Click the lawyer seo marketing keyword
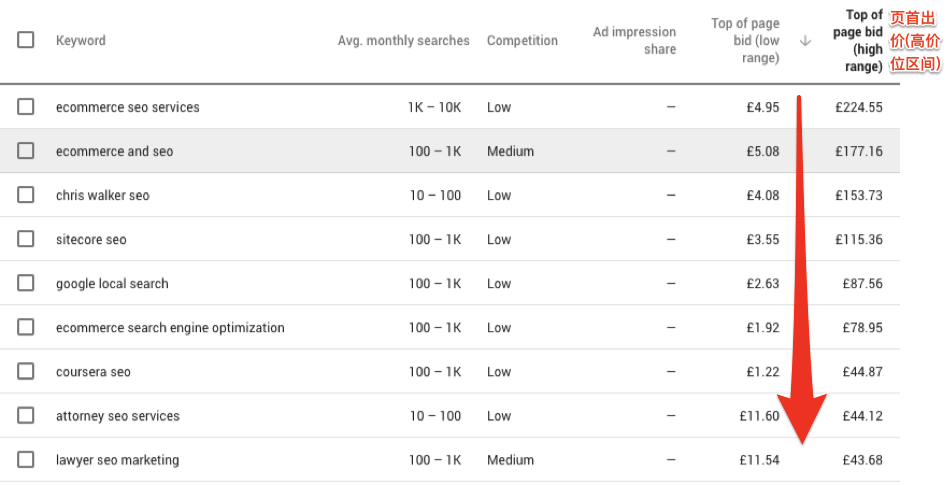 tap(117, 460)
